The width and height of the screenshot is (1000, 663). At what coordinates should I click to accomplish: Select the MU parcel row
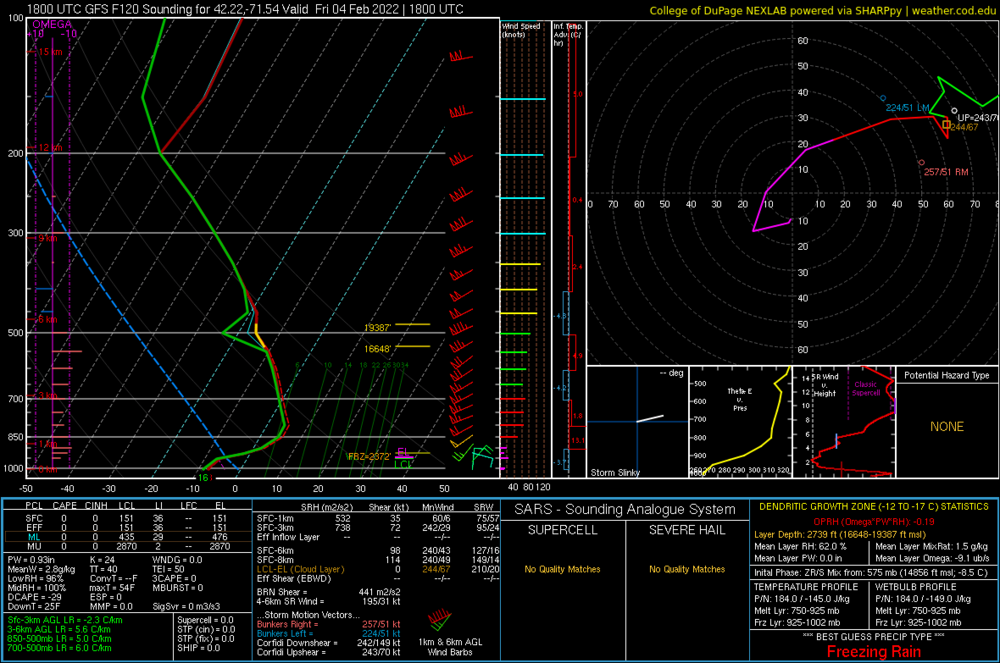(34, 547)
